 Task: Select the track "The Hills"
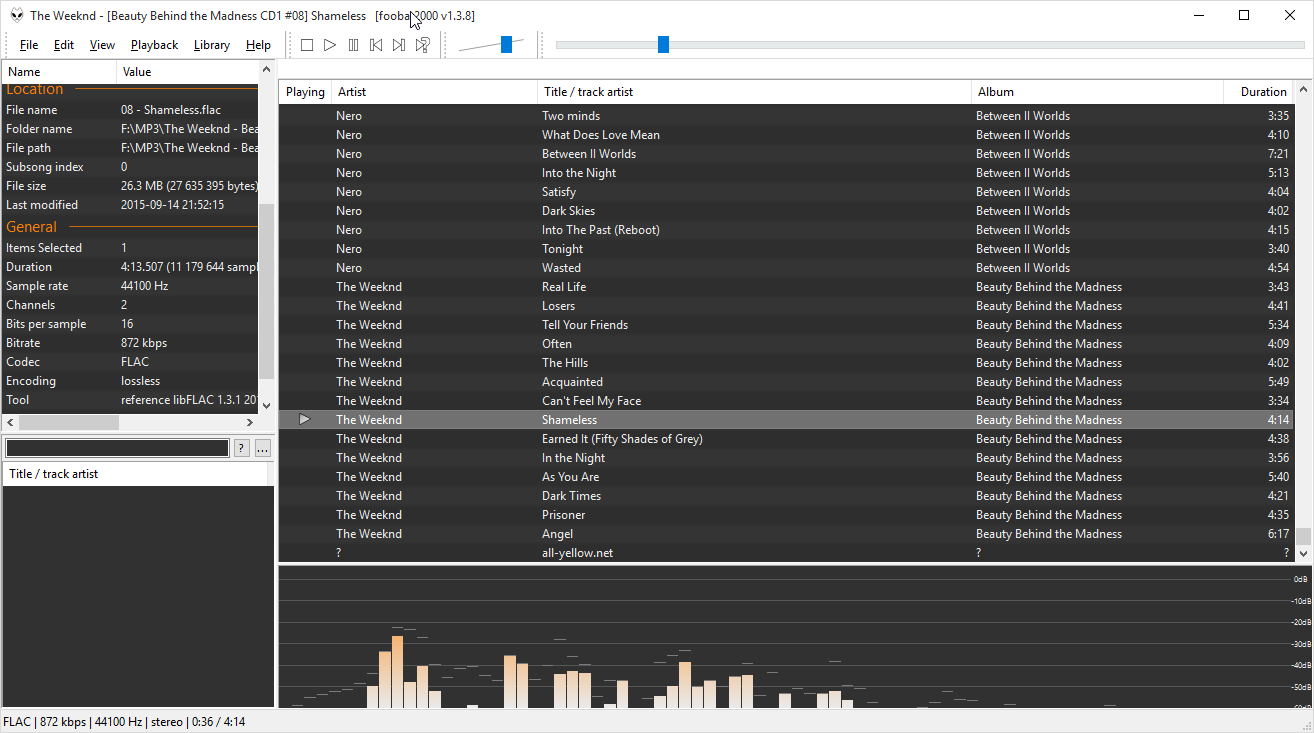(786, 363)
